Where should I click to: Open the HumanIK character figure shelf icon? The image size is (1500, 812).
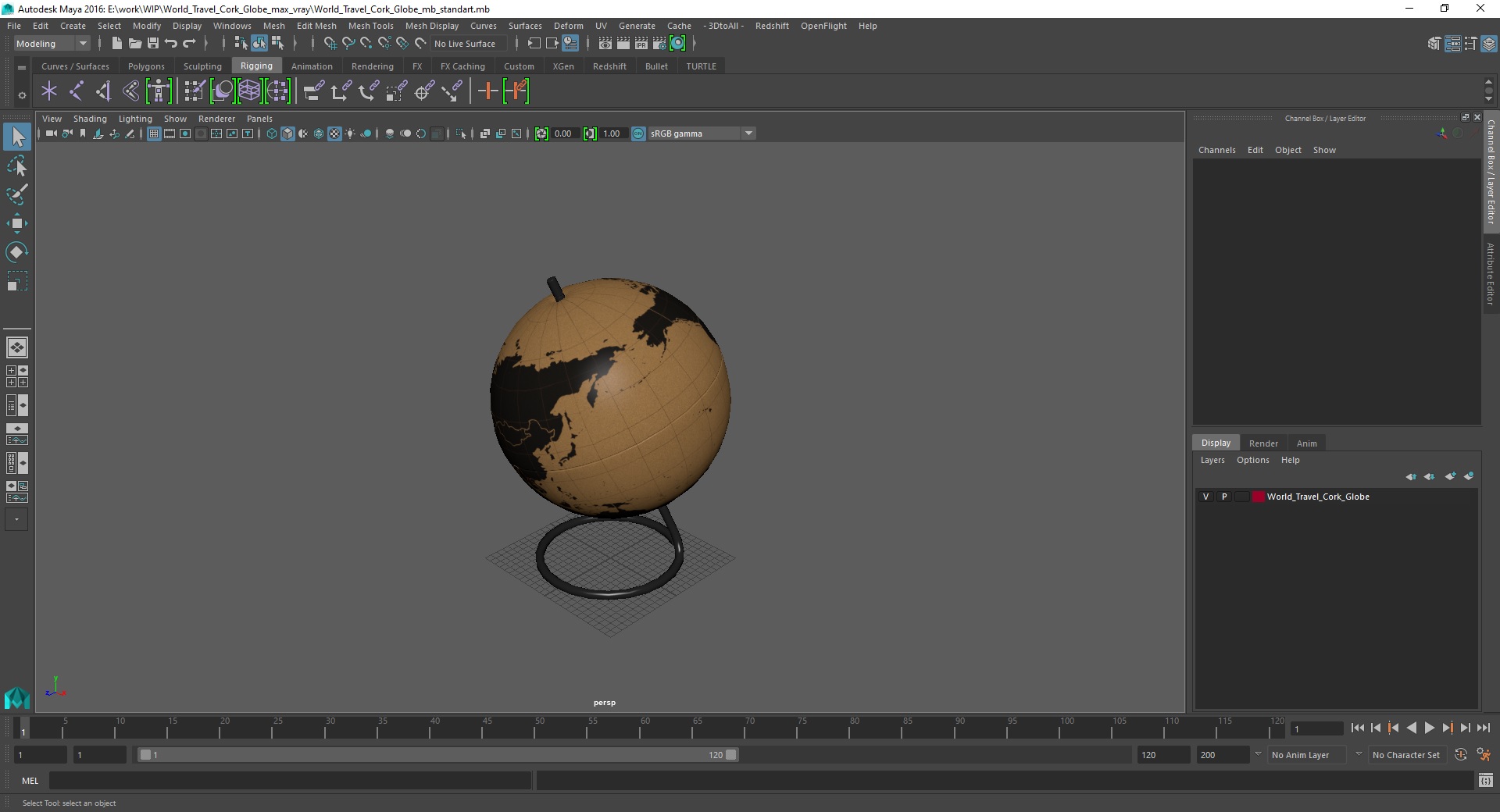point(159,91)
